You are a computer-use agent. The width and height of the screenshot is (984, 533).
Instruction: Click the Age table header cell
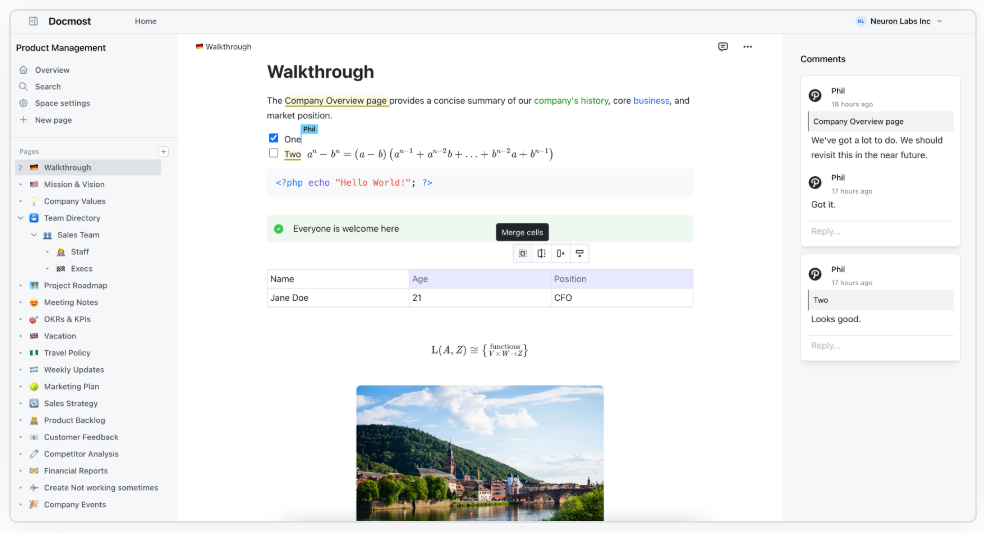[480, 279]
